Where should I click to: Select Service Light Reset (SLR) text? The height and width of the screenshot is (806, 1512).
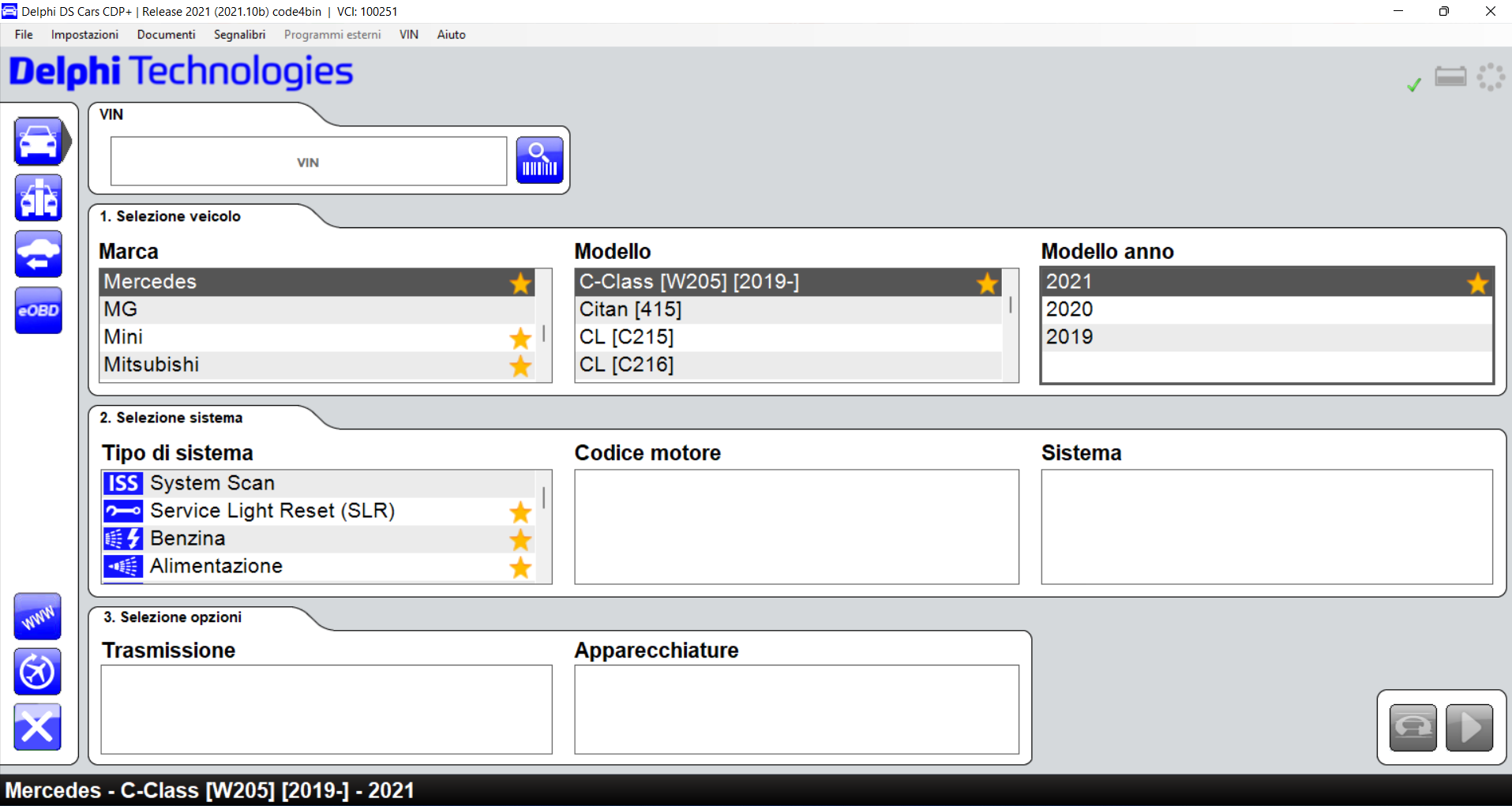pyautogui.click(x=272, y=511)
